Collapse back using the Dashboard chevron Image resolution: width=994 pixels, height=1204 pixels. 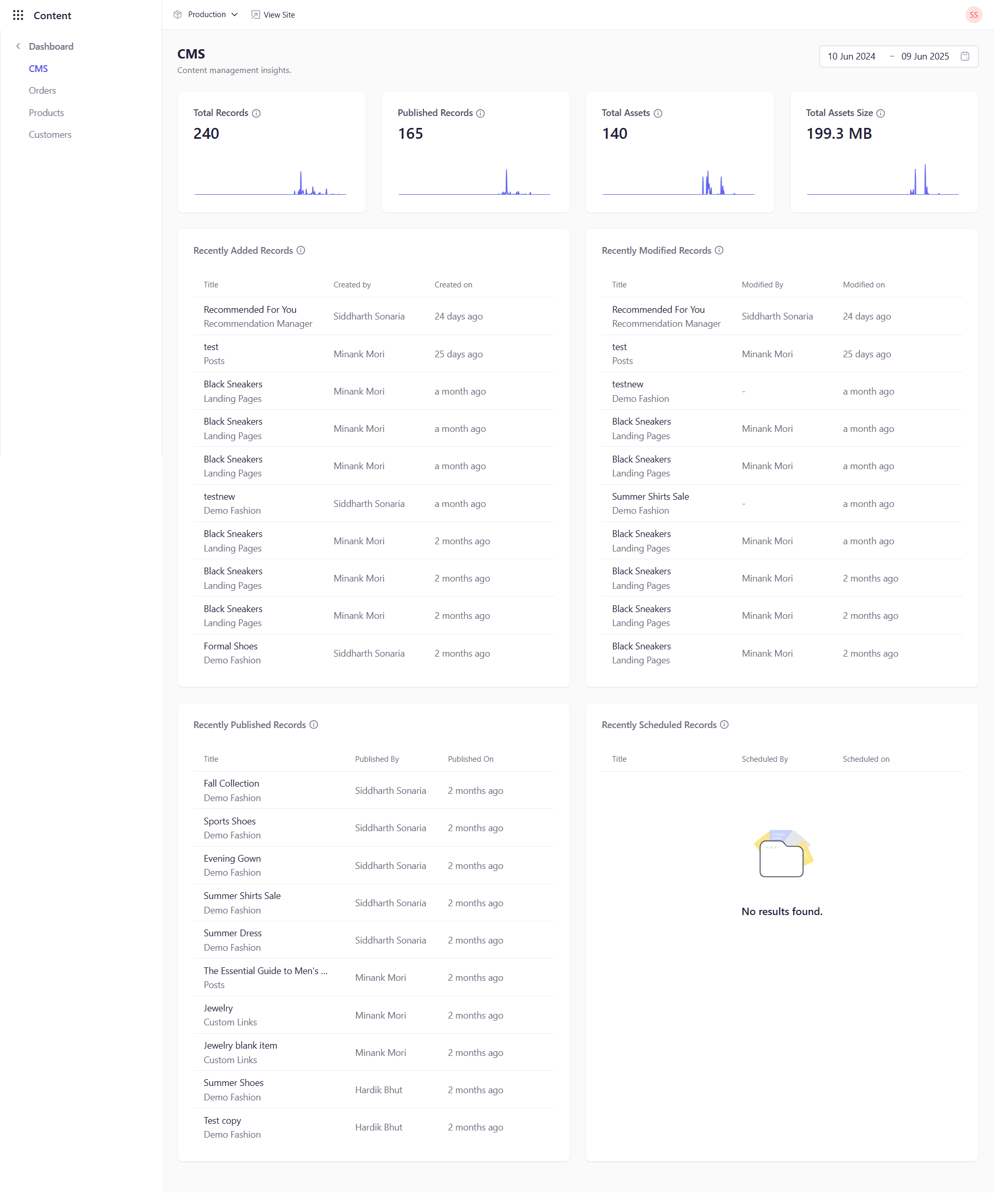pyautogui.click(x=18, y=46)
